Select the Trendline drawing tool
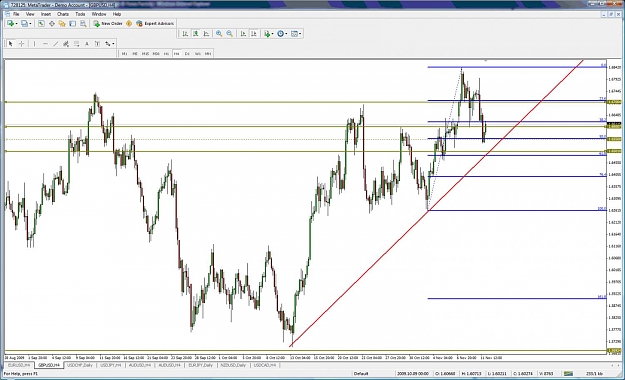This screenshot has height=380, width=625. (55, 44)
